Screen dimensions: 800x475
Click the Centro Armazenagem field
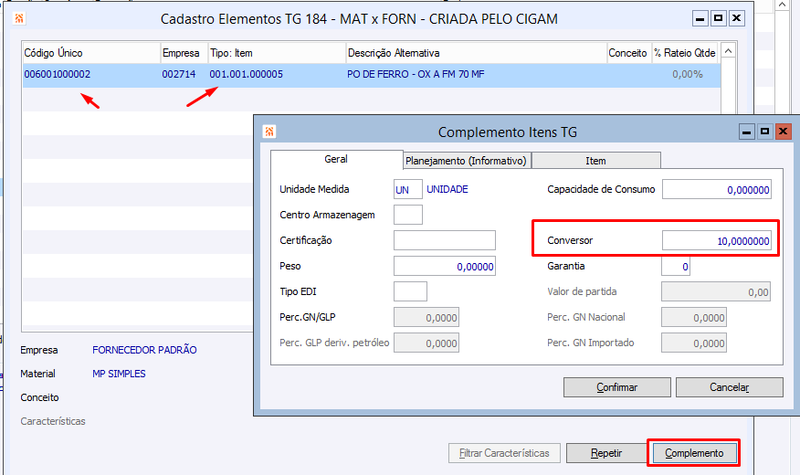click(408, 215)
